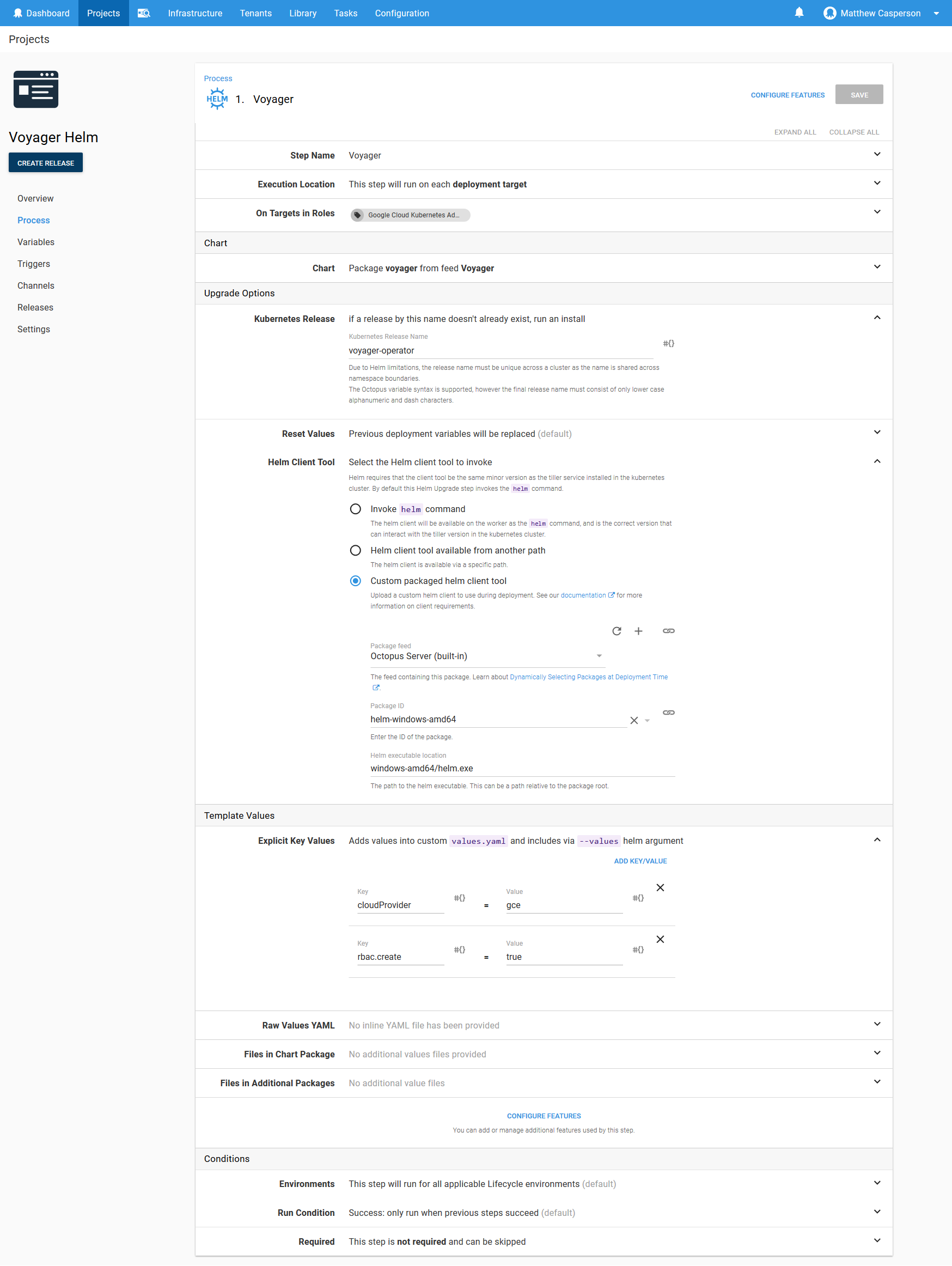
Task: Select Custom packaged helm client tool
Action: click(x=355, y=580)
